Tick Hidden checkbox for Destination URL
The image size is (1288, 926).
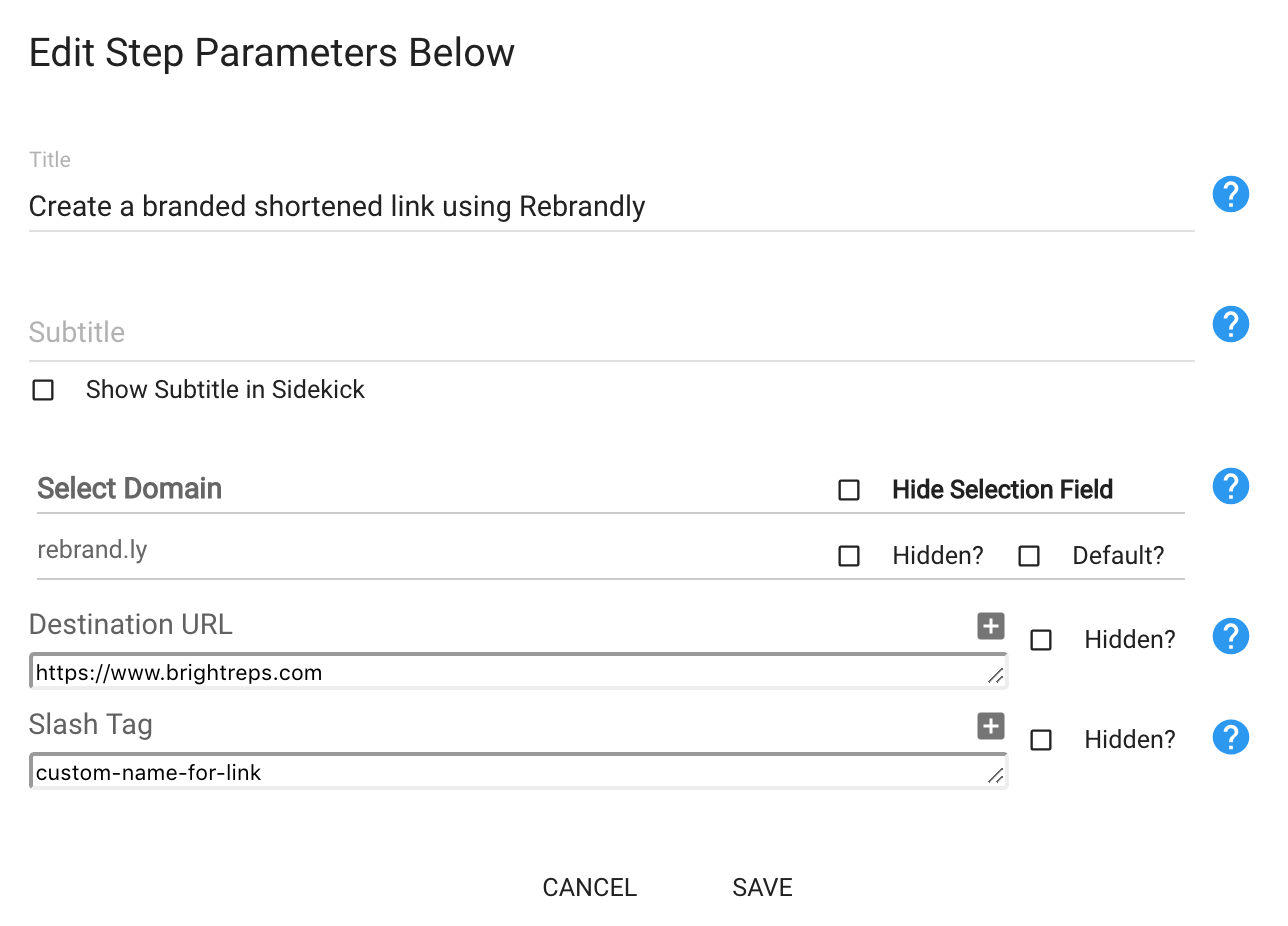(x=1041, y=640)
